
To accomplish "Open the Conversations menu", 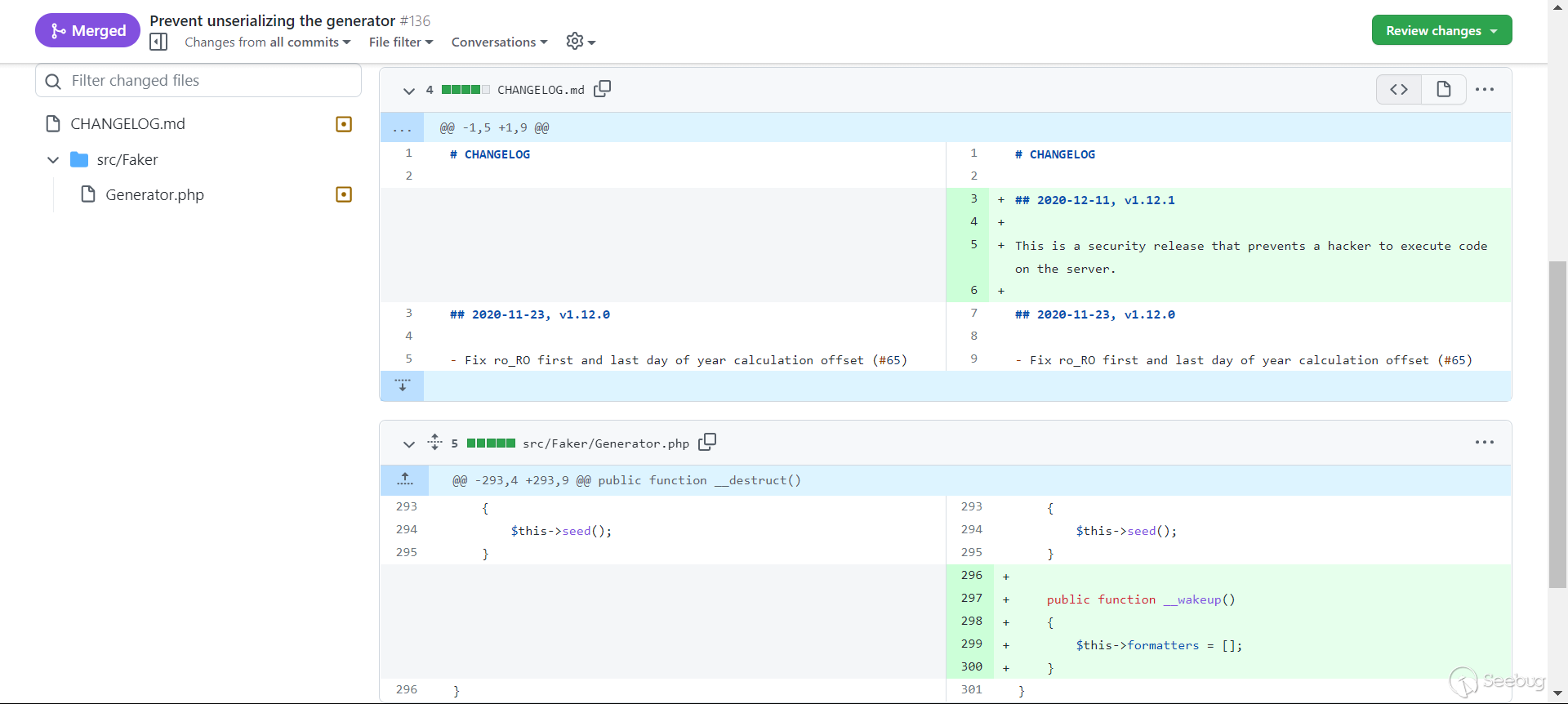I will click(x=499, y=42).
